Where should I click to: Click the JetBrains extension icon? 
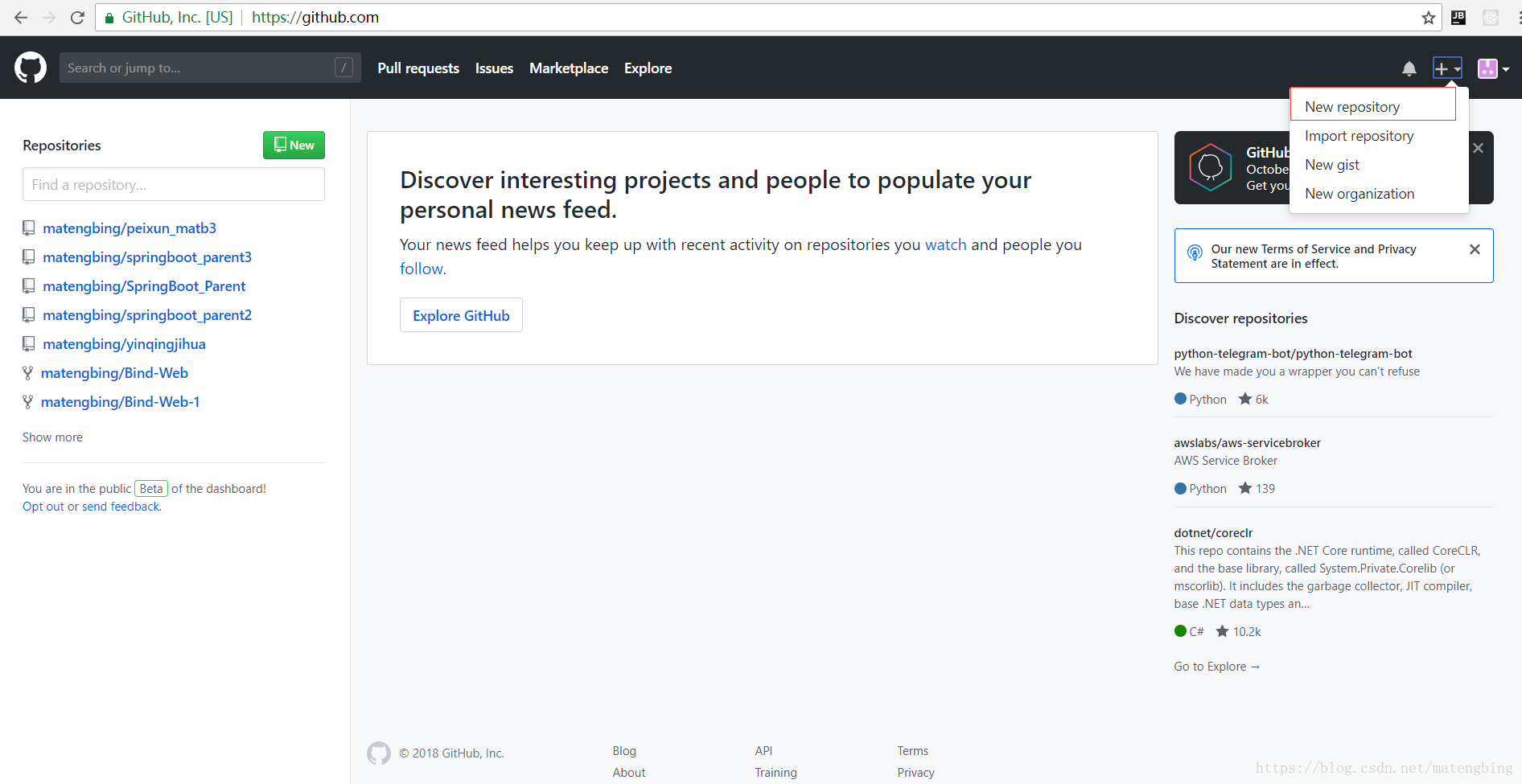(x=1458, y=18)
